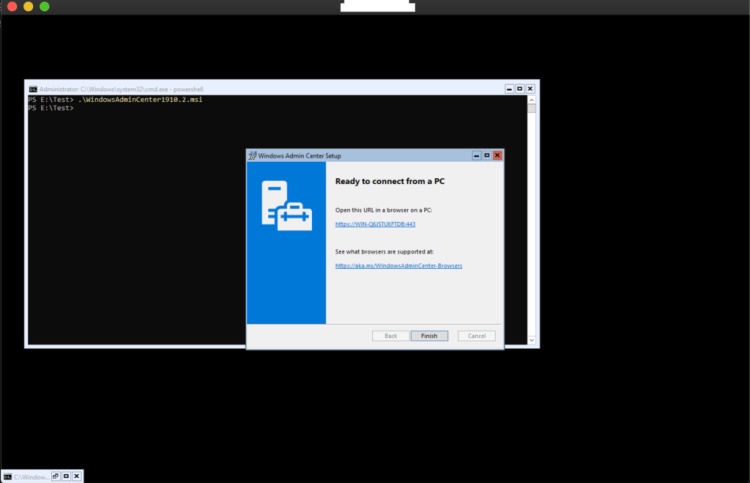Minimize the Administrator PowerShell window

[x=509, y=89]
